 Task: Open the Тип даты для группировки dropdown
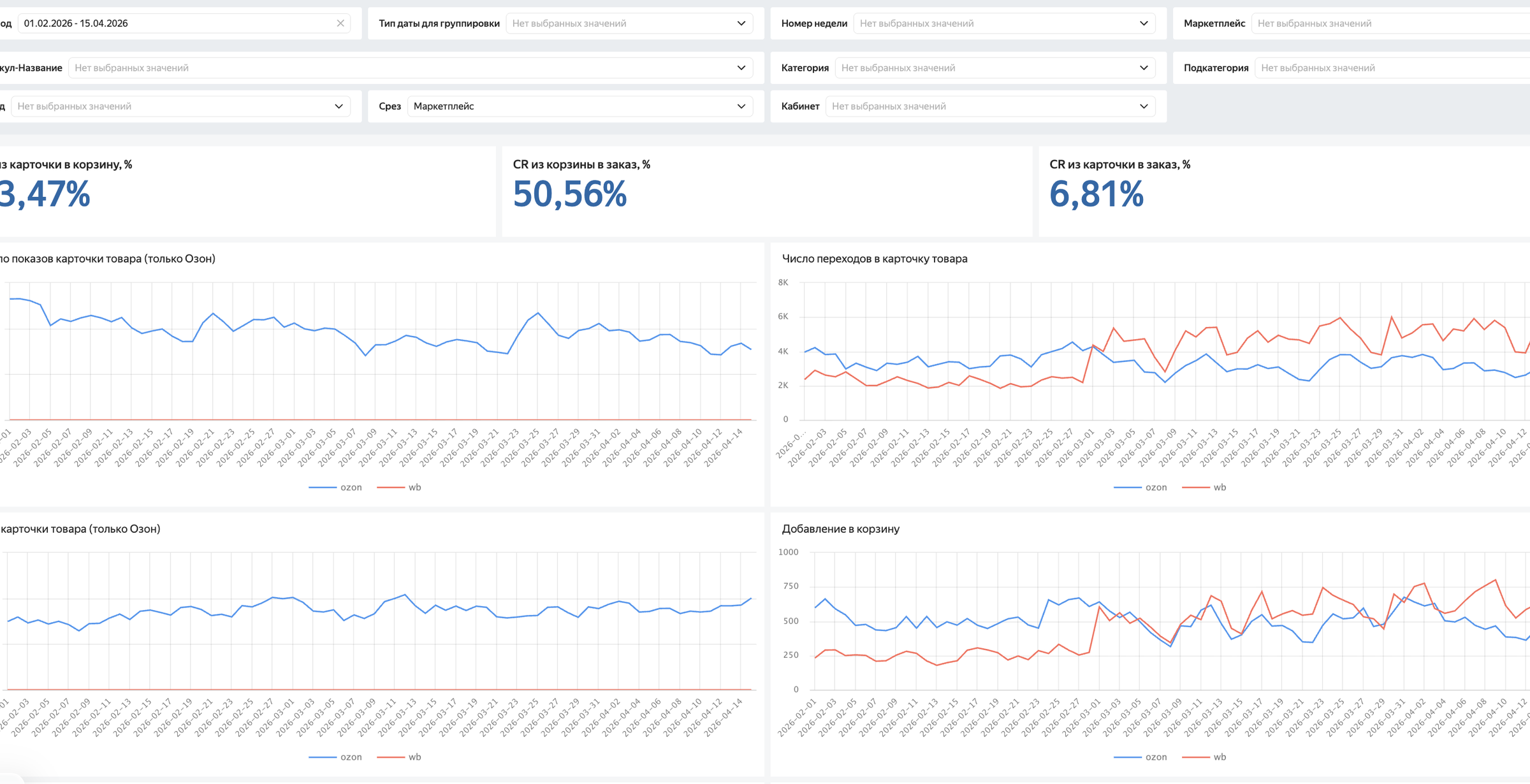click(629, 24)
